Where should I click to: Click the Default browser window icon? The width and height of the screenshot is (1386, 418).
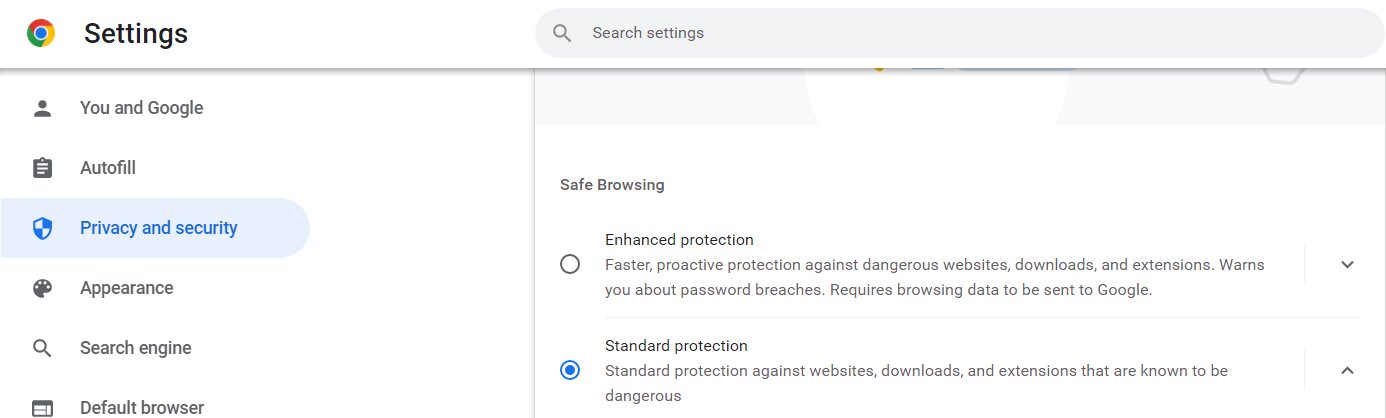click(x=42, y=408)
